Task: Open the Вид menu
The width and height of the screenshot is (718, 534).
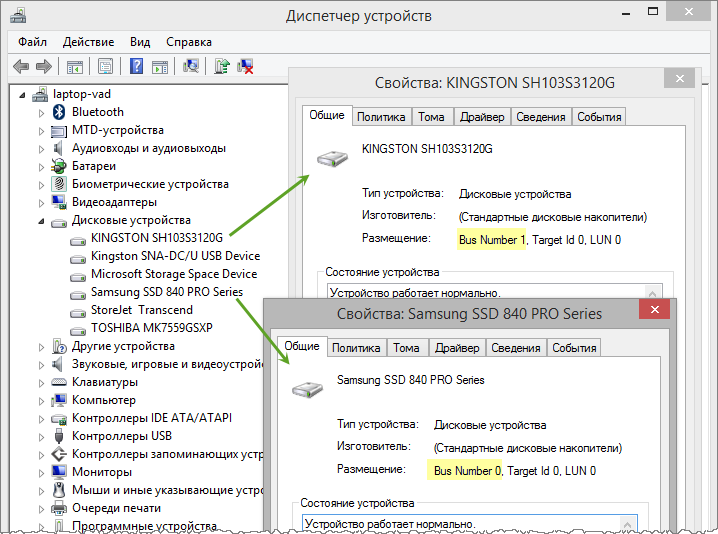Action: [x=140, y=42]
